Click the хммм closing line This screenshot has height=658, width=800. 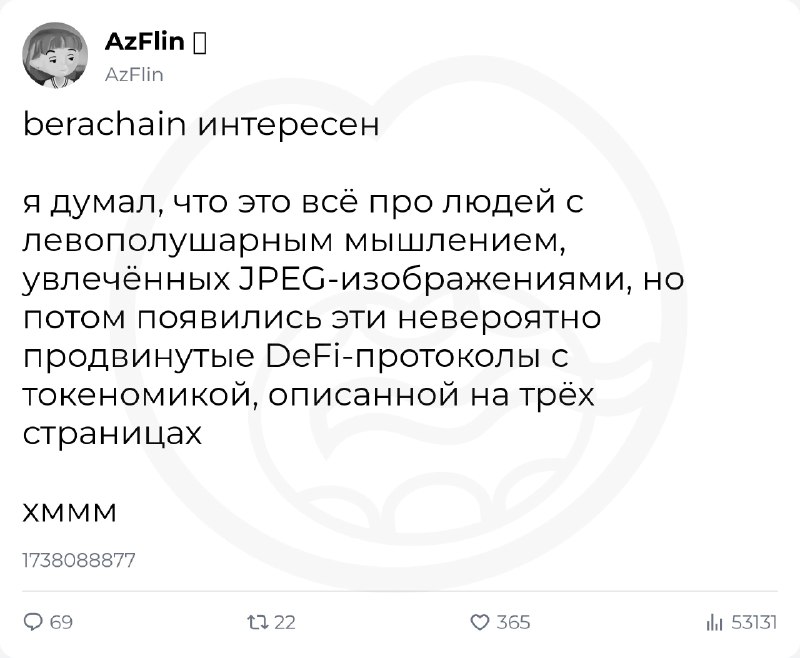tap(70, 513)
